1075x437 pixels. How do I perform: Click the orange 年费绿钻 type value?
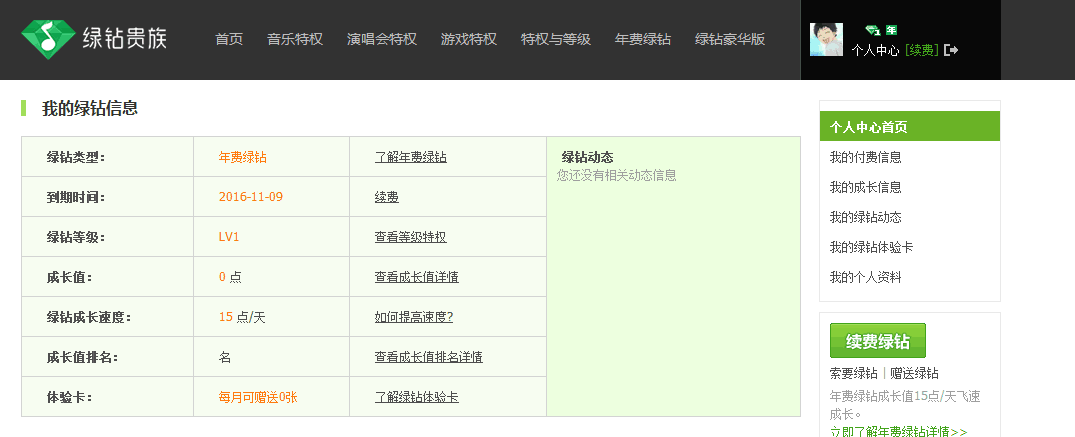pos(243,157)
